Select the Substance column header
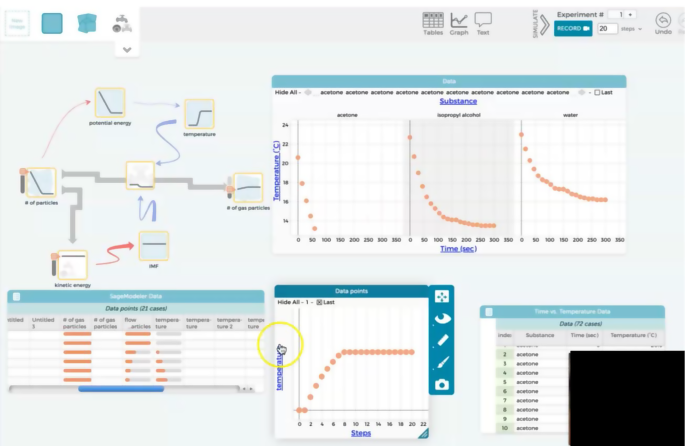The image size is (685, 446). point(540,335)
